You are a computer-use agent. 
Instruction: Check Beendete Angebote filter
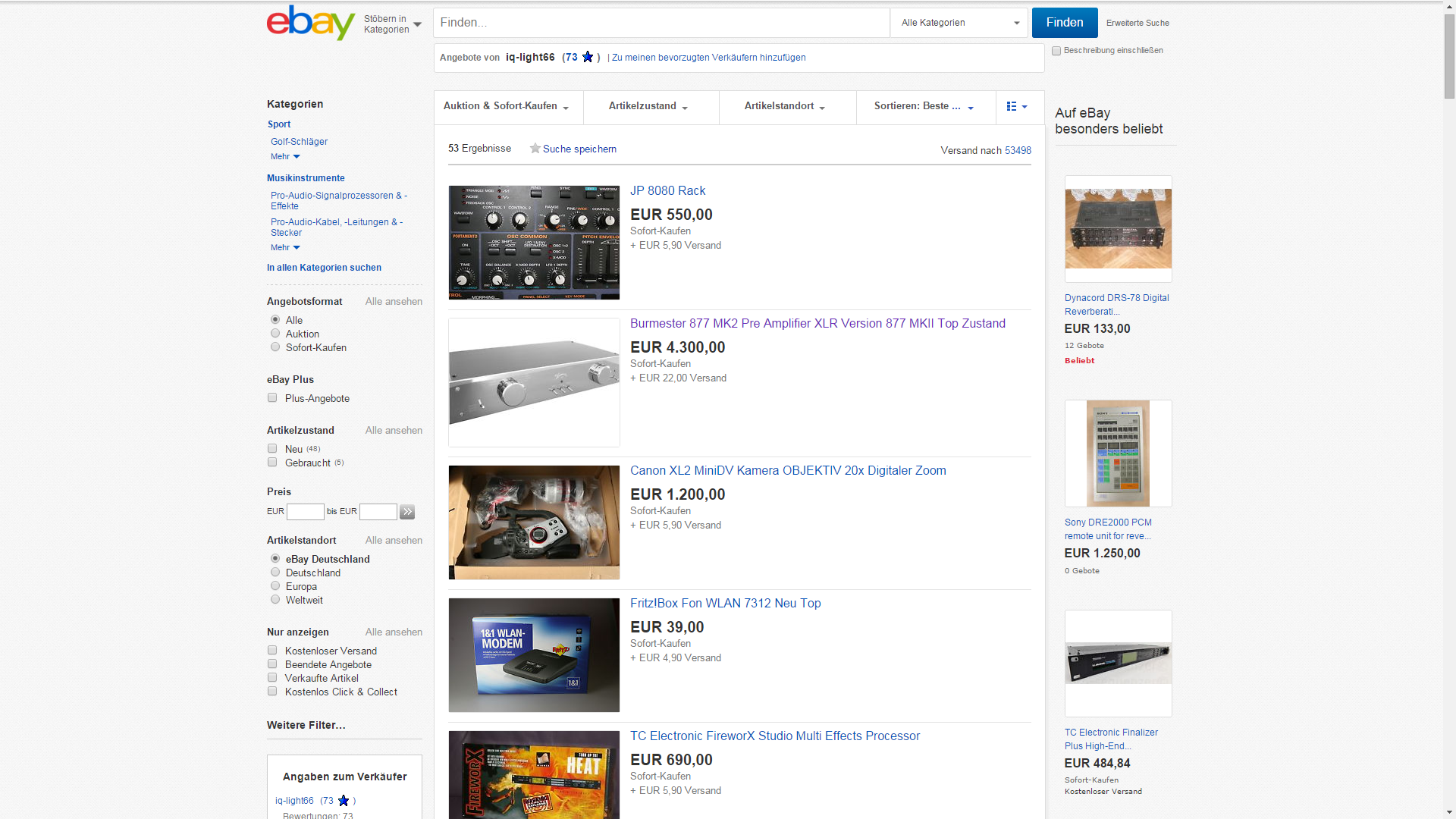pos(272,664)
